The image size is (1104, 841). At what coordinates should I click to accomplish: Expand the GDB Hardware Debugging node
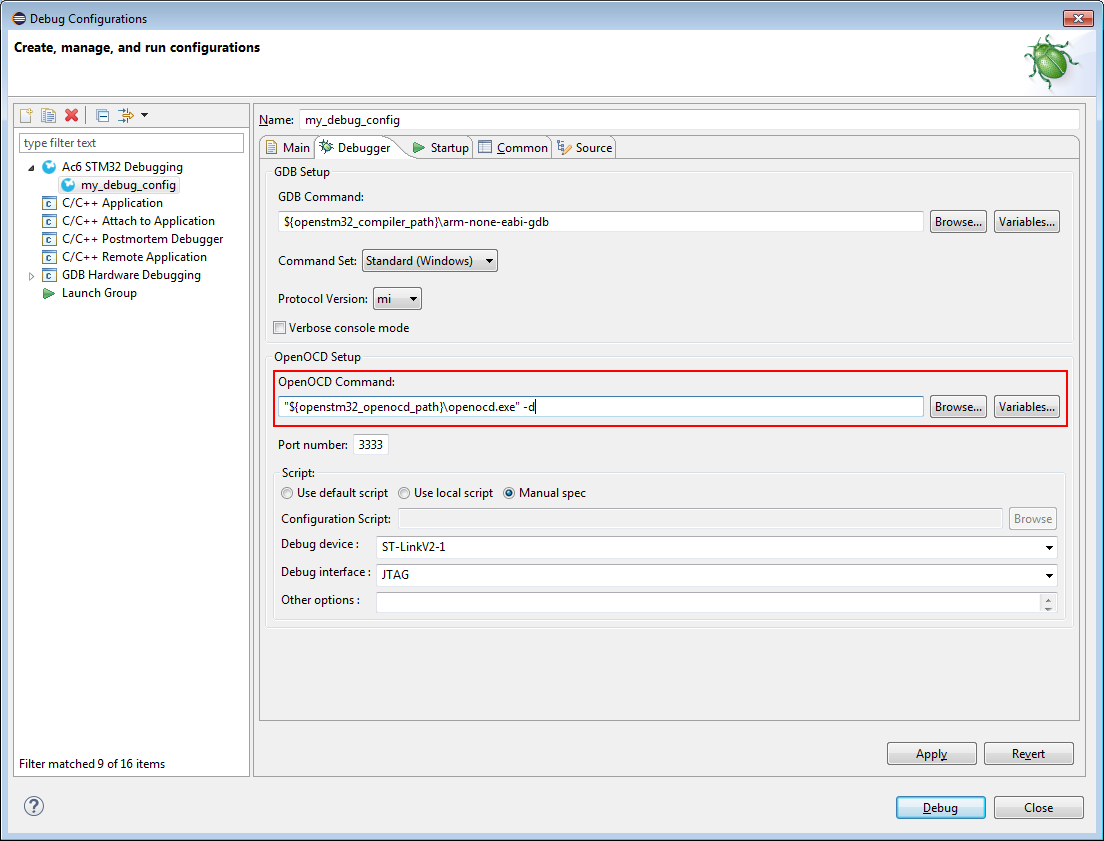tap(31, 276)
